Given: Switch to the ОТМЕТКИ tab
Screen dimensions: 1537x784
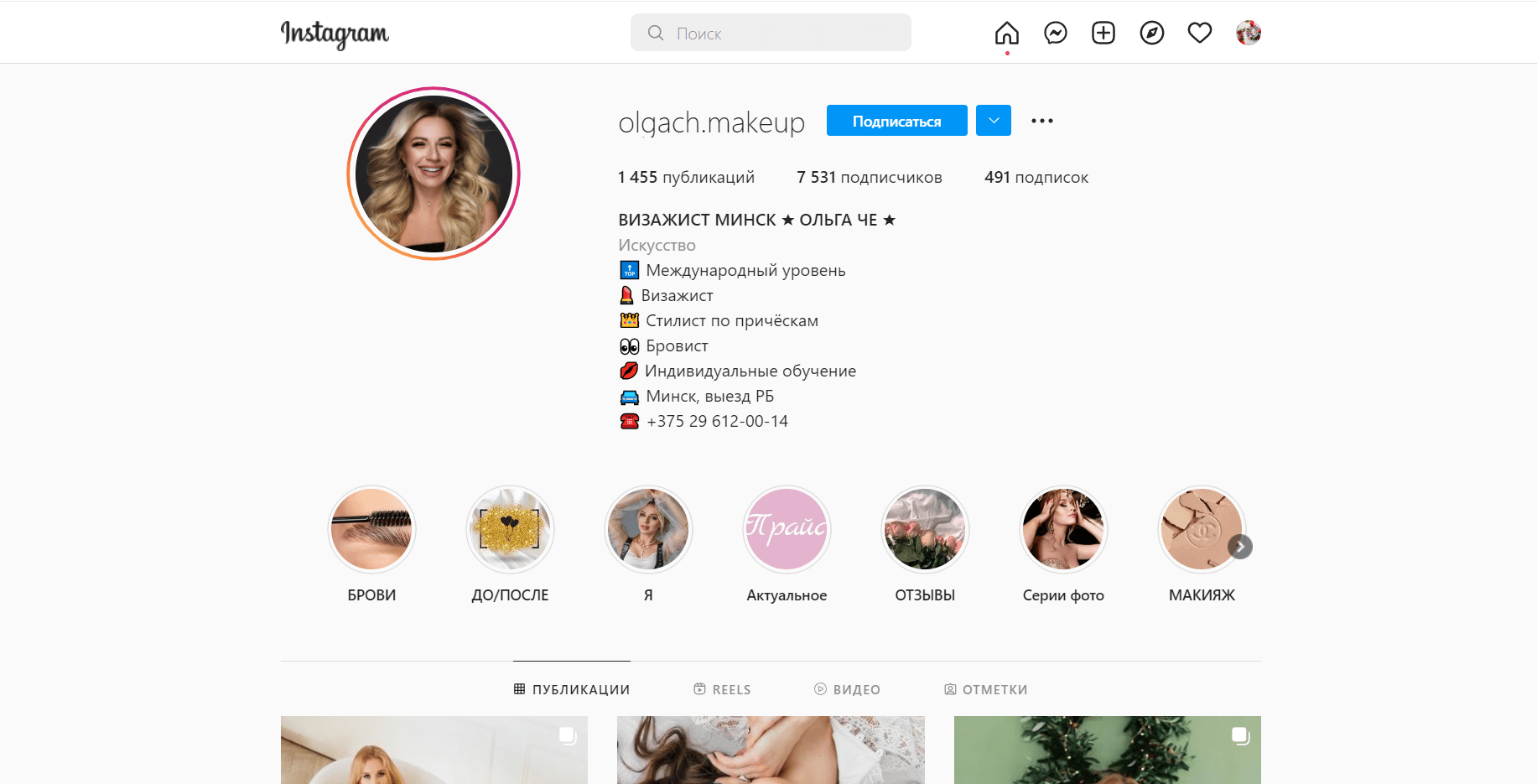Looking at the screenshot, I should pos(986,689).
